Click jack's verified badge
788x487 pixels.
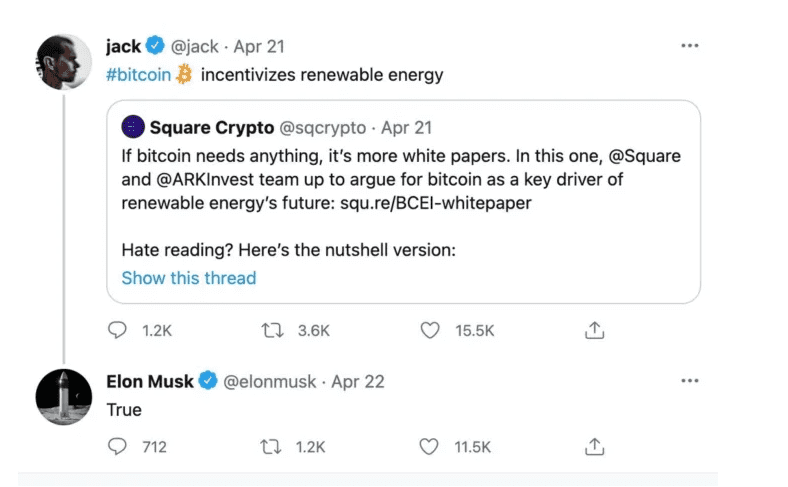coord(156,46)
